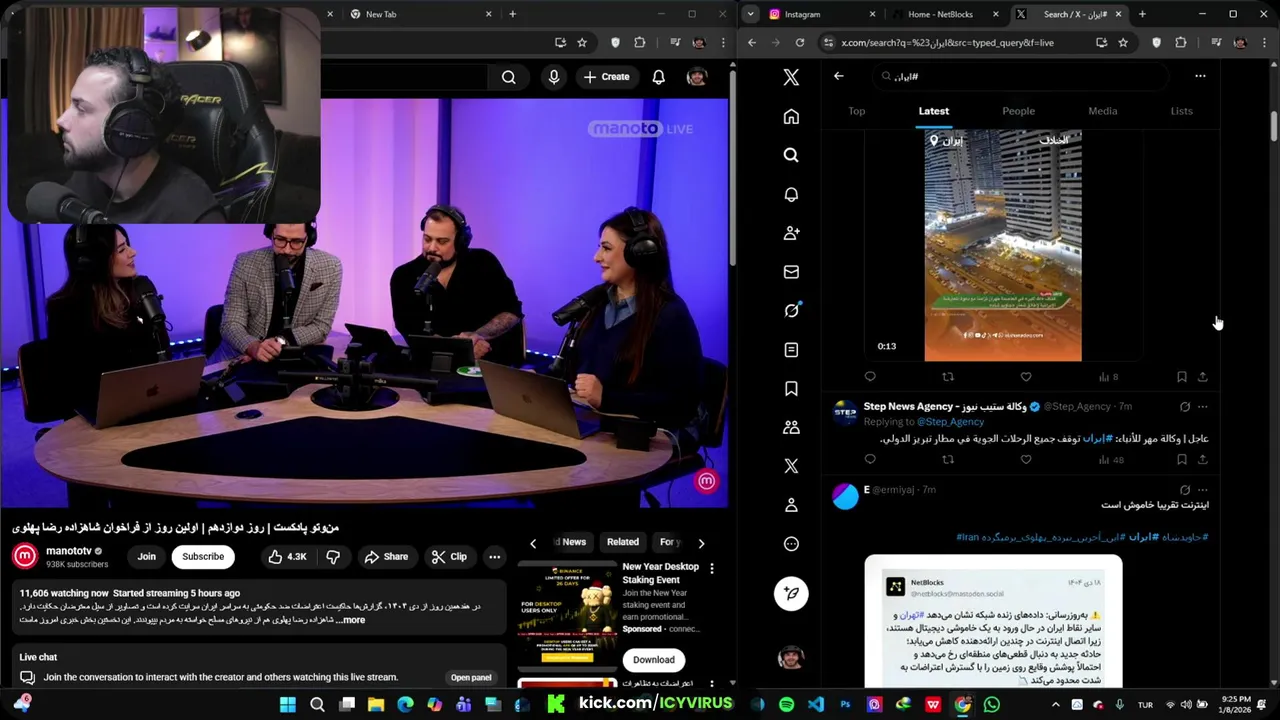Switch to the Lists search tab
The image size is (1280, 720).
click(1181, 111)
